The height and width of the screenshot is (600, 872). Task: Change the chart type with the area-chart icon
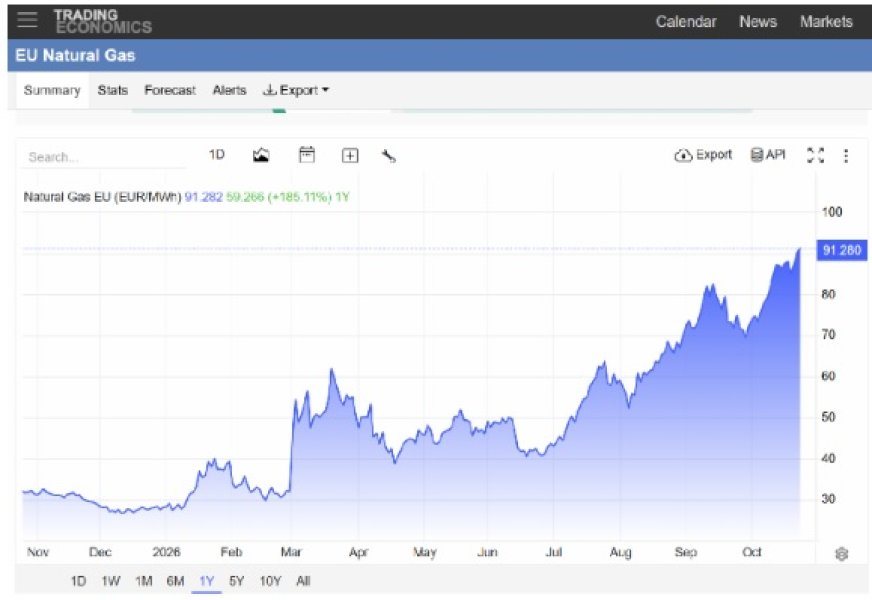click(261, 155)
